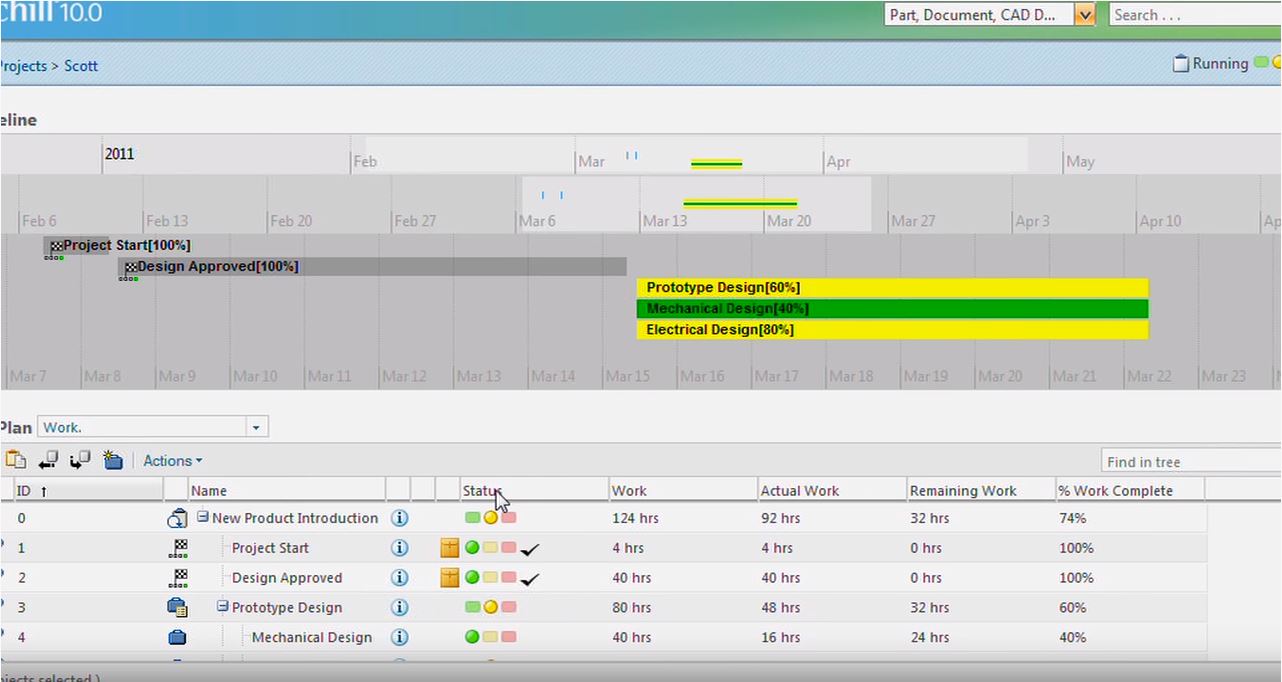1282x682 pixels.
Task: Click the Design Approved activity name
Action: [x=287, y=578]
